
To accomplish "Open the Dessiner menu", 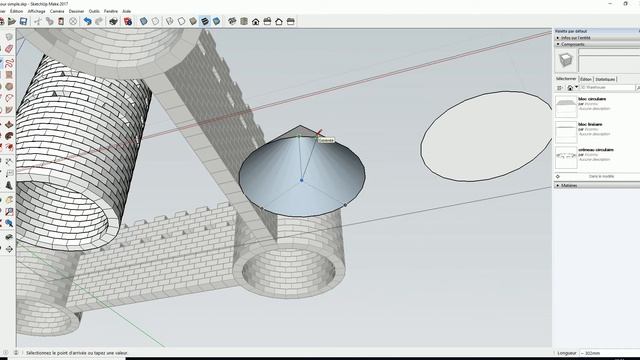I will pyautogui.click(x=76, y=11).
